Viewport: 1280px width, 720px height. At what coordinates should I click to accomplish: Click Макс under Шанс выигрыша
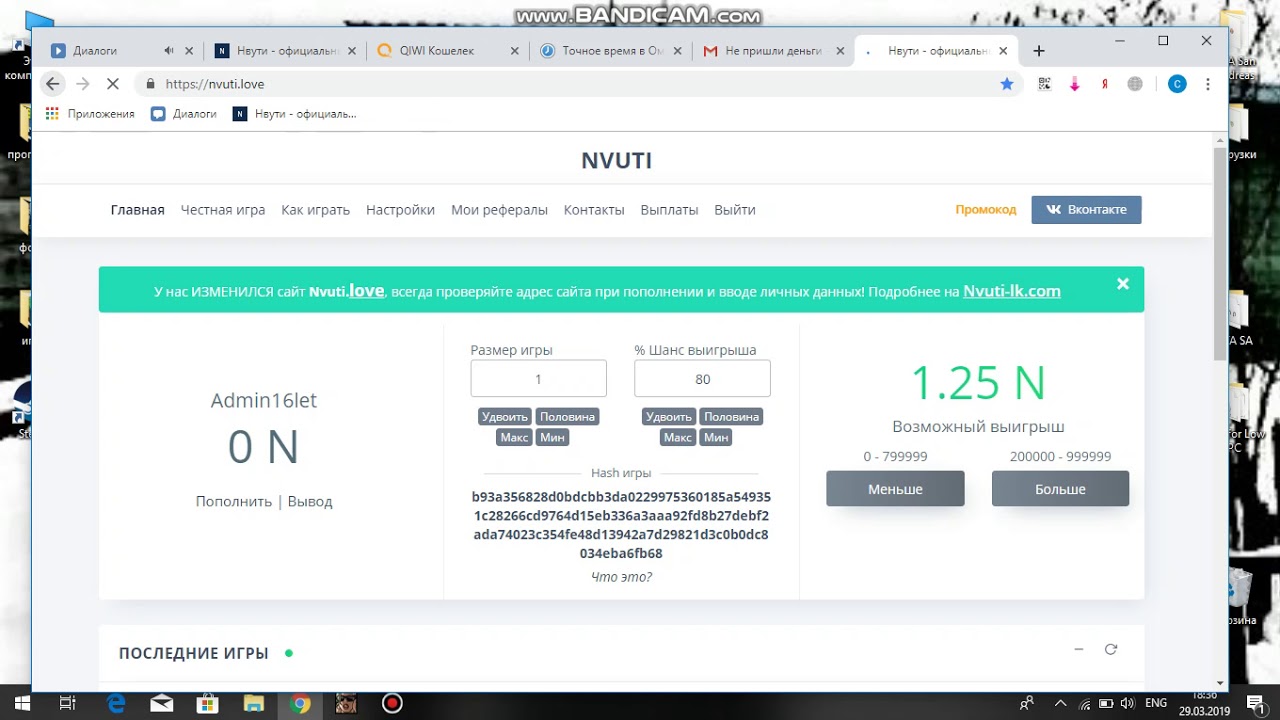[678, 437]
